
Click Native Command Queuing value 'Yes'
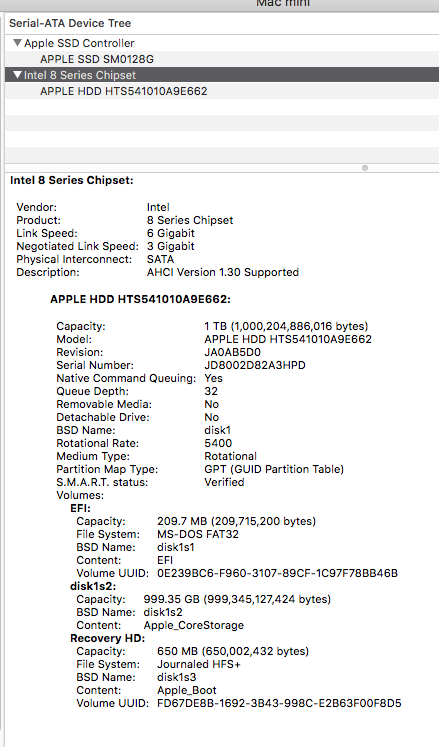coord(213,378)
